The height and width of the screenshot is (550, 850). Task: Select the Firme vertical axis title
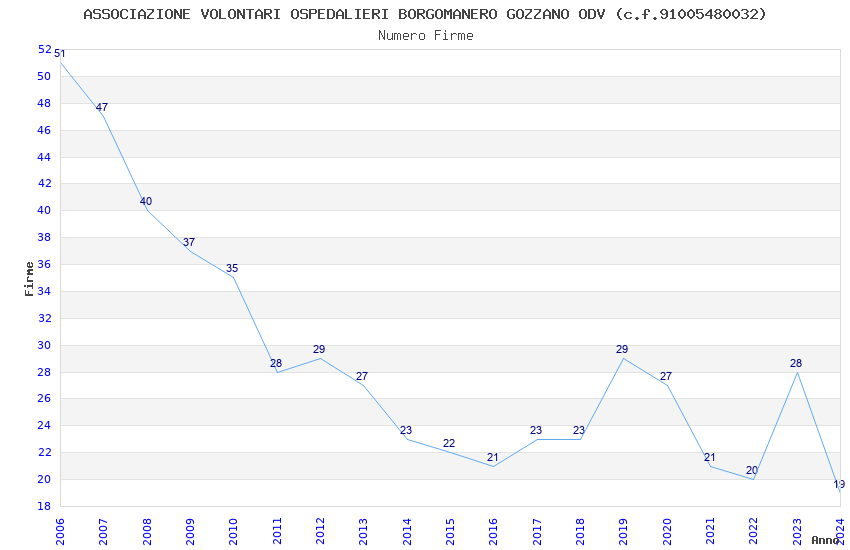click(29, 279)
